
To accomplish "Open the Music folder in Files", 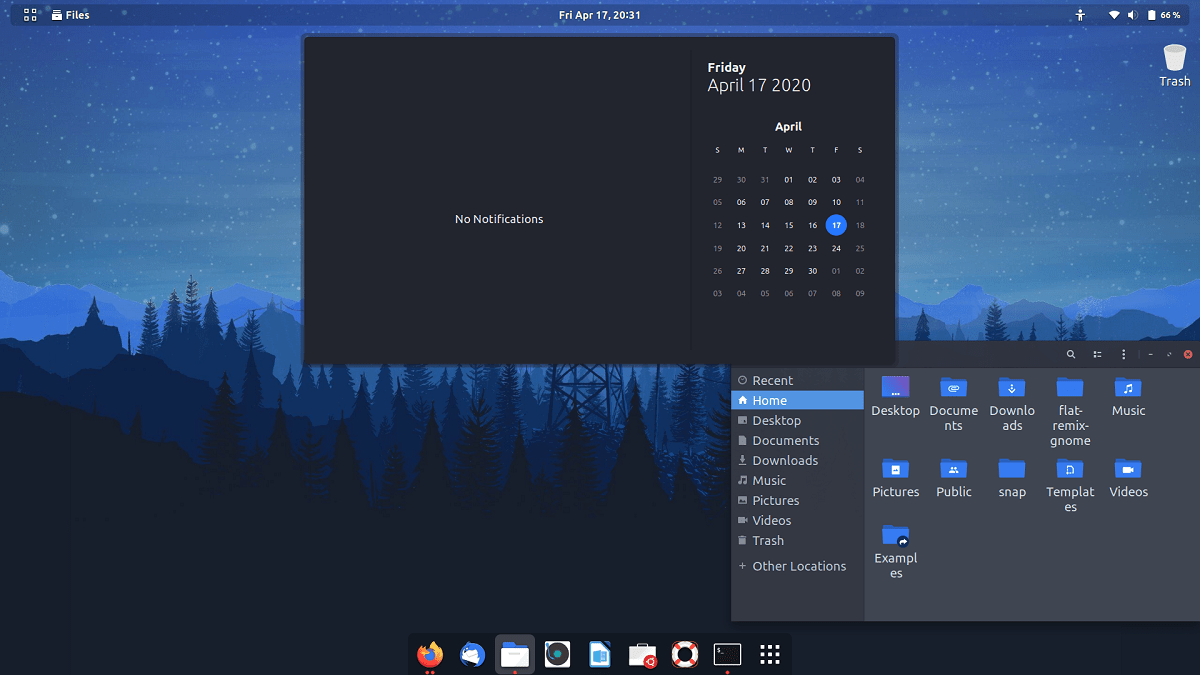I will (x=1128, y=390).
